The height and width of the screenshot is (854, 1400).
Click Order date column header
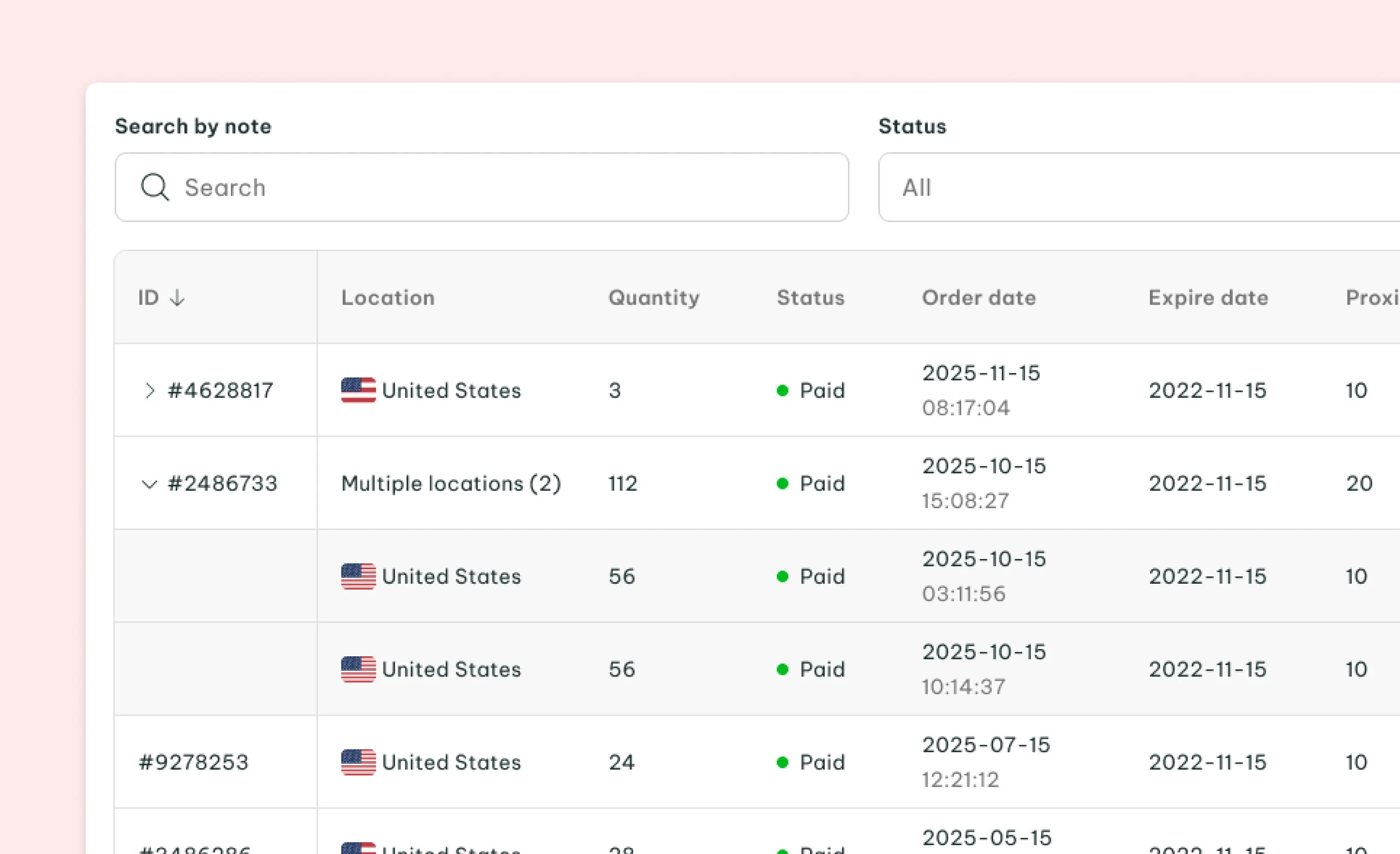point(978,297)
